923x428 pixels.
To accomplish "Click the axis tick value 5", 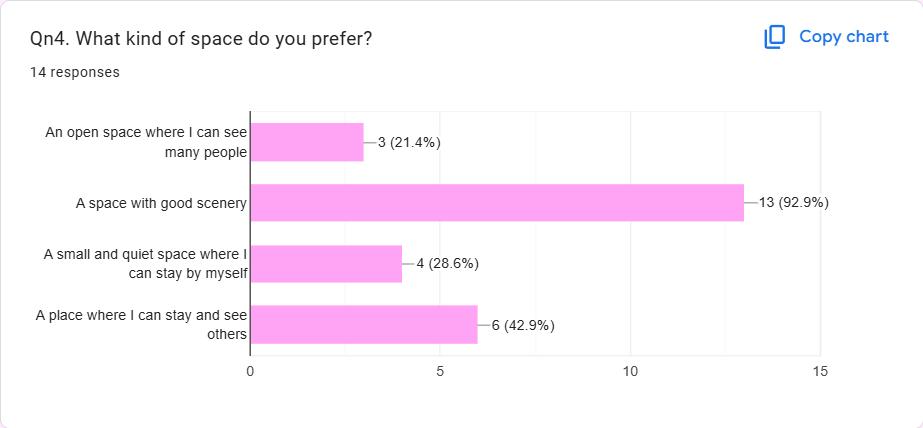I will [x=440, y=371].
